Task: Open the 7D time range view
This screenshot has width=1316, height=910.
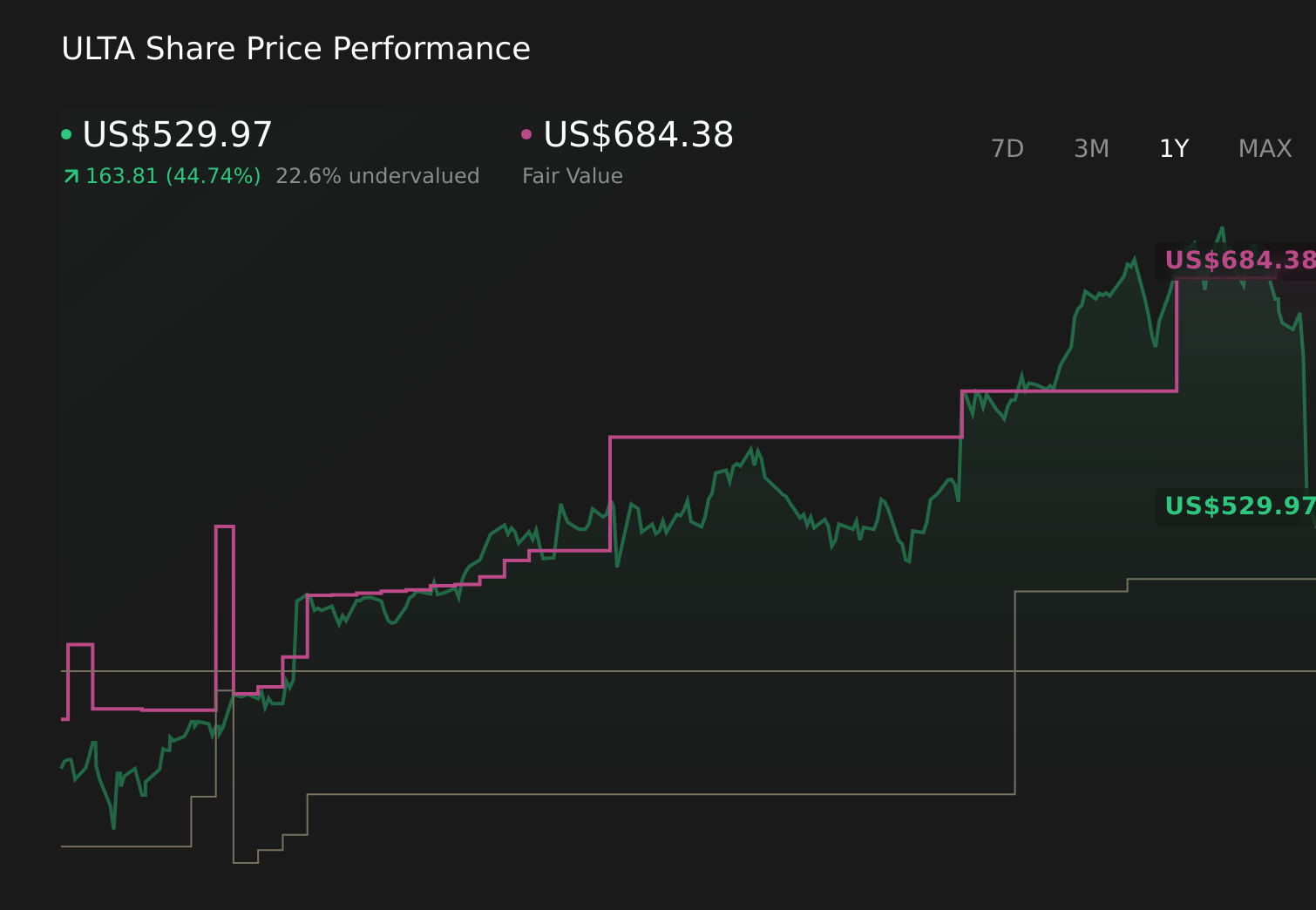Action: click(1008, 148)
